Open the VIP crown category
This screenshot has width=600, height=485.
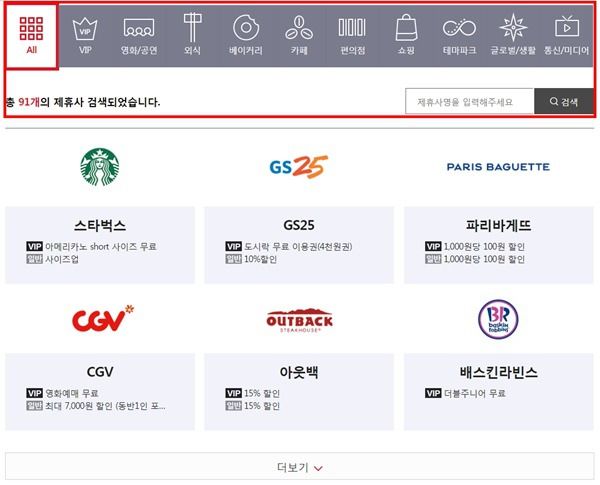(85, 28)
